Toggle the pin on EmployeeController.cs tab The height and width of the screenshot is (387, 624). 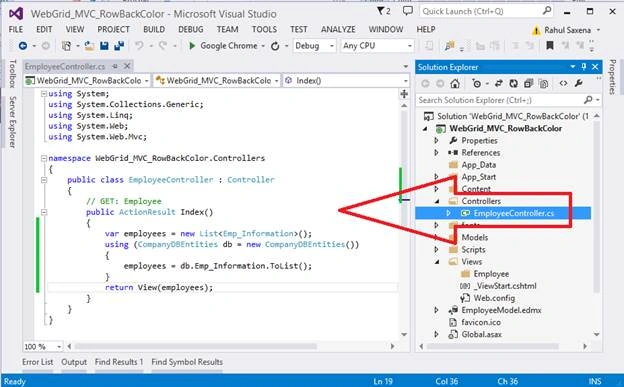115,66
